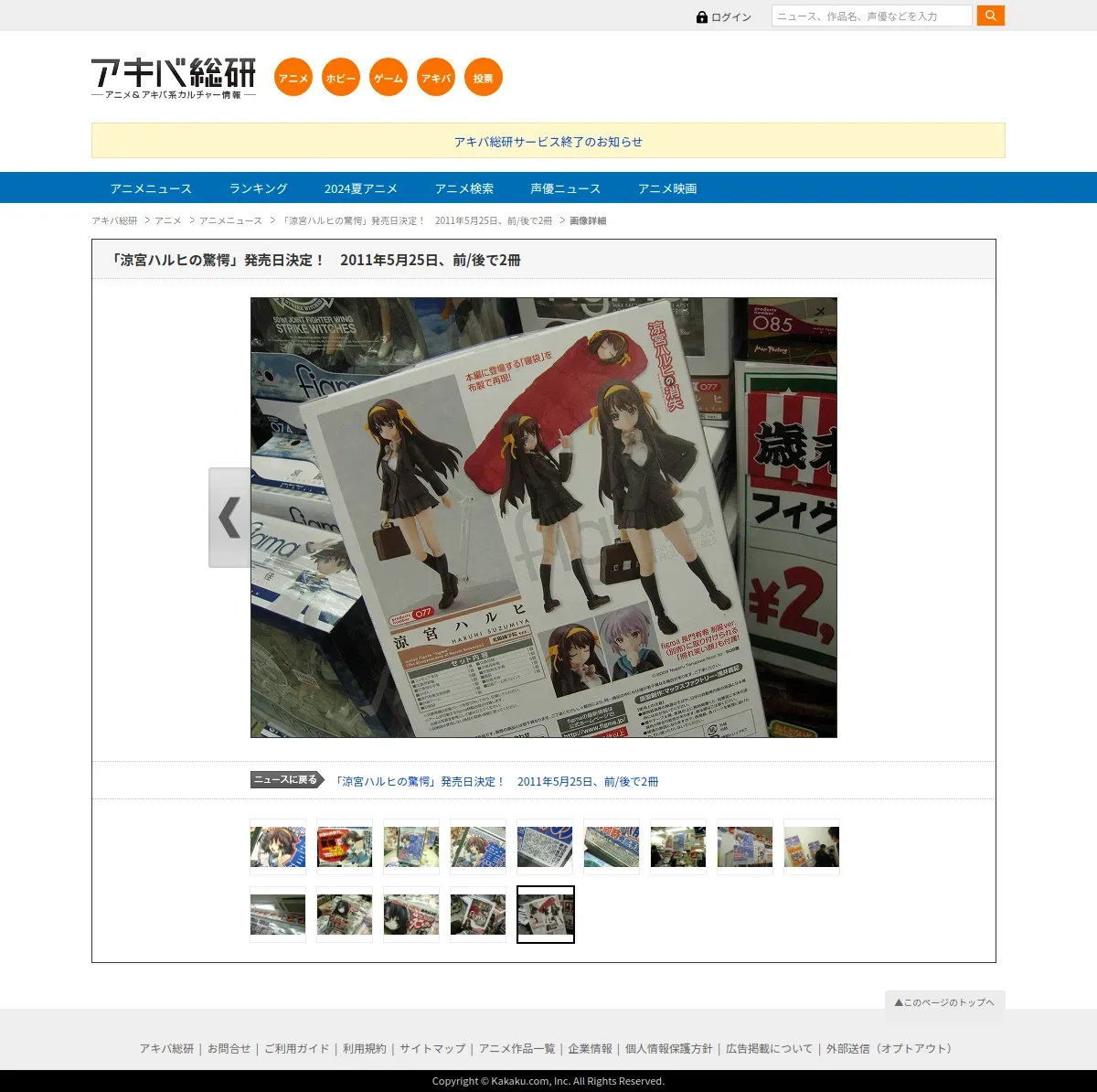Screen dimensions: 1097x1092
Task: Open the 個人情報保護方針 footer link
Action: [x=668, y=1049]
